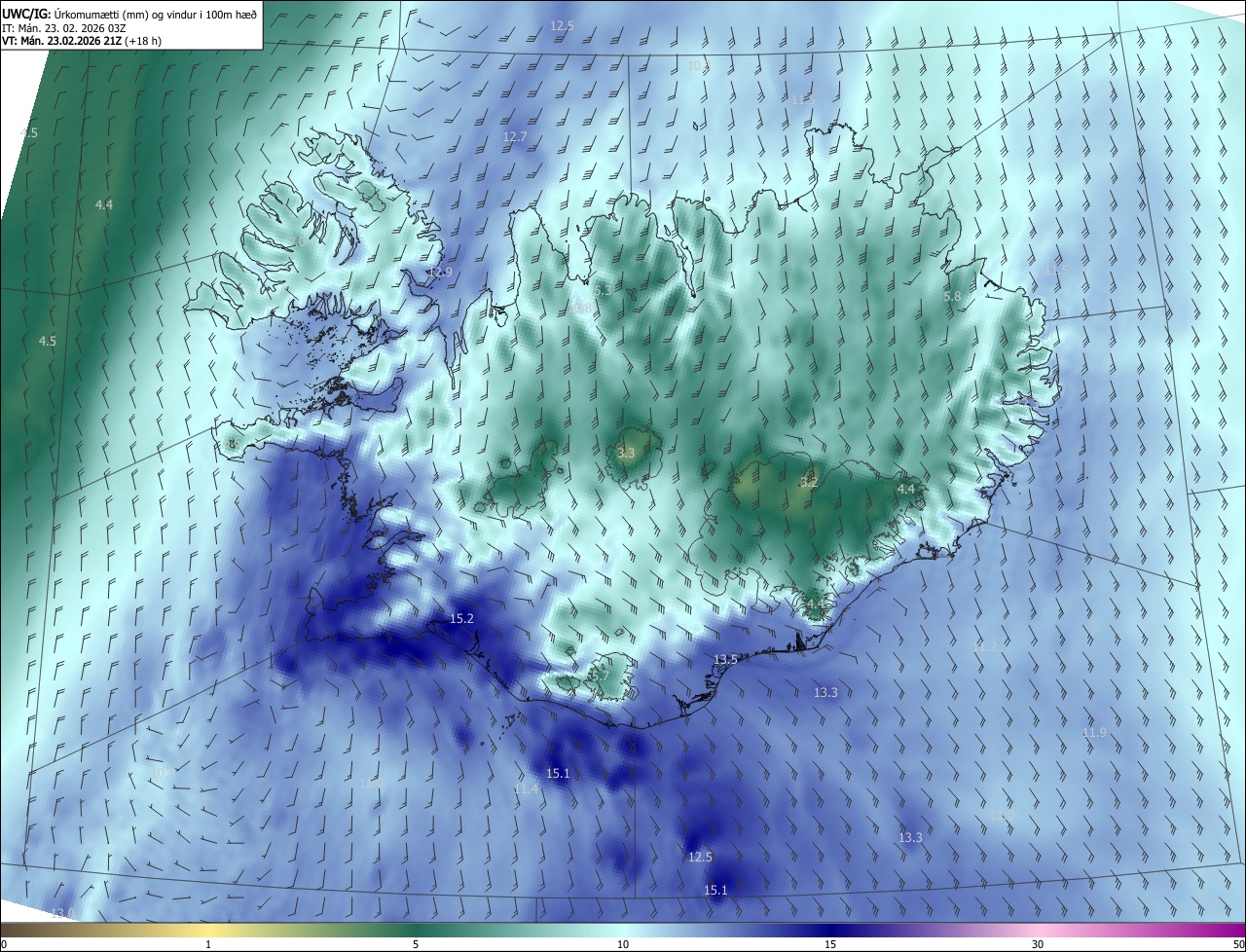Click the 5.8 value label
This screenshot has width=1246, height=952.
pyautogui.click(x=952, y=296)
